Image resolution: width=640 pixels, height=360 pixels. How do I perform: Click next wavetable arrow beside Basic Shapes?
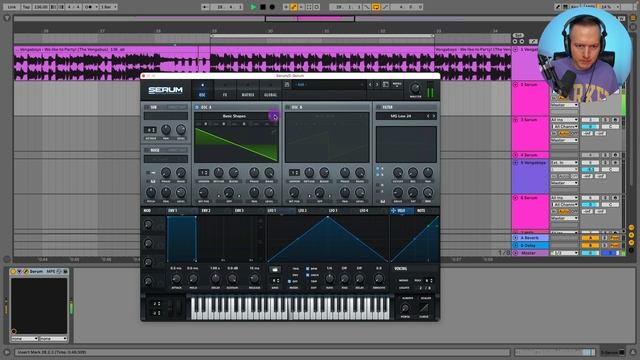click(275, 117)
